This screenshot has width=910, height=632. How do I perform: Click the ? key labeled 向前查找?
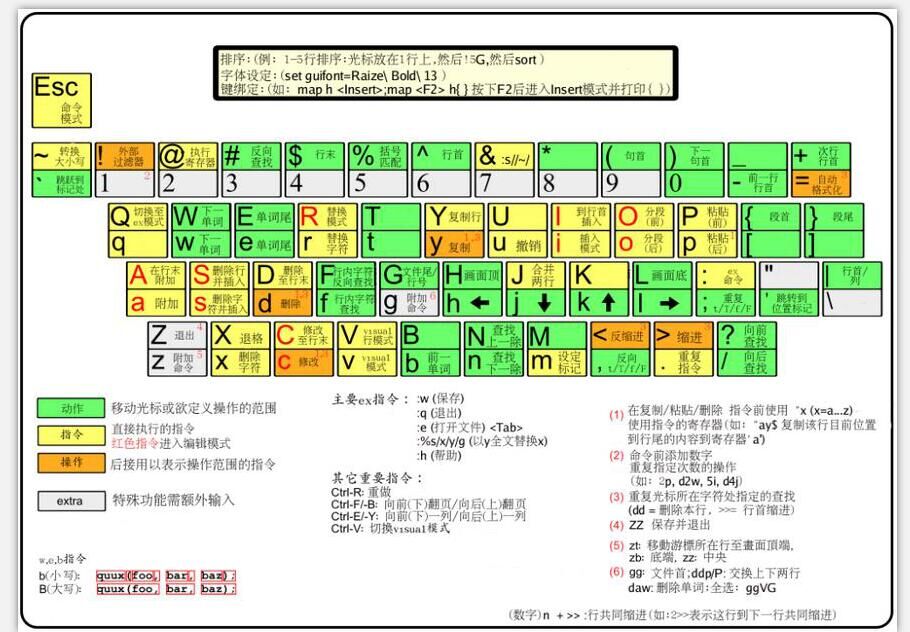pos(747,336)
